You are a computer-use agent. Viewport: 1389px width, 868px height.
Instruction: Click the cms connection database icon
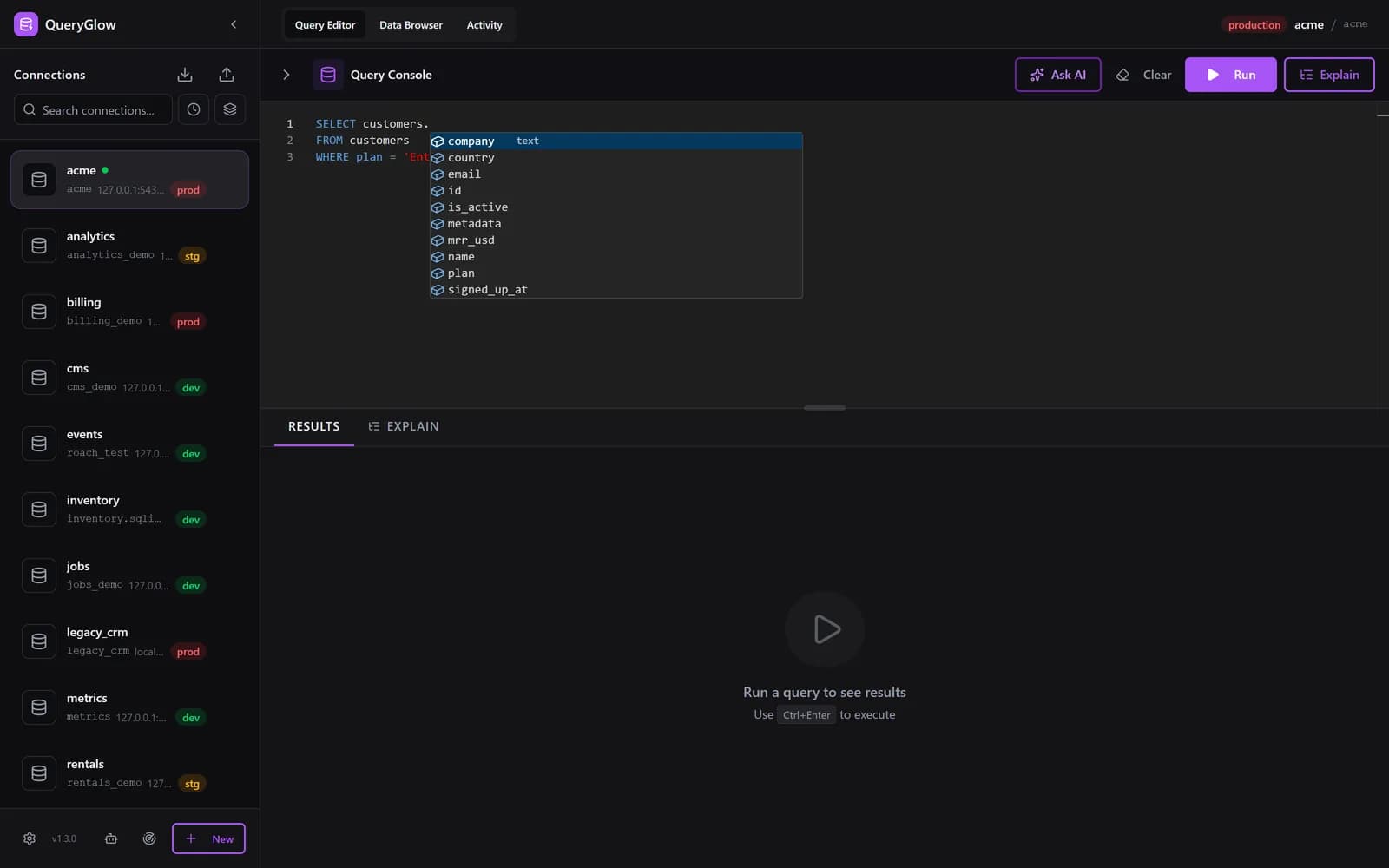tap(39, 378)
